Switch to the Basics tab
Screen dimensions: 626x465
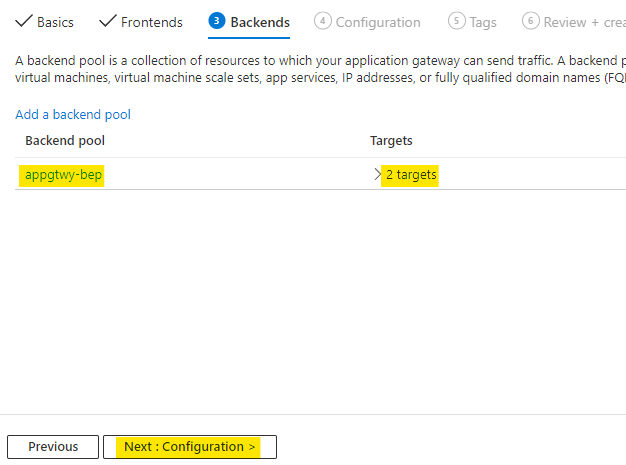[55, 22]
